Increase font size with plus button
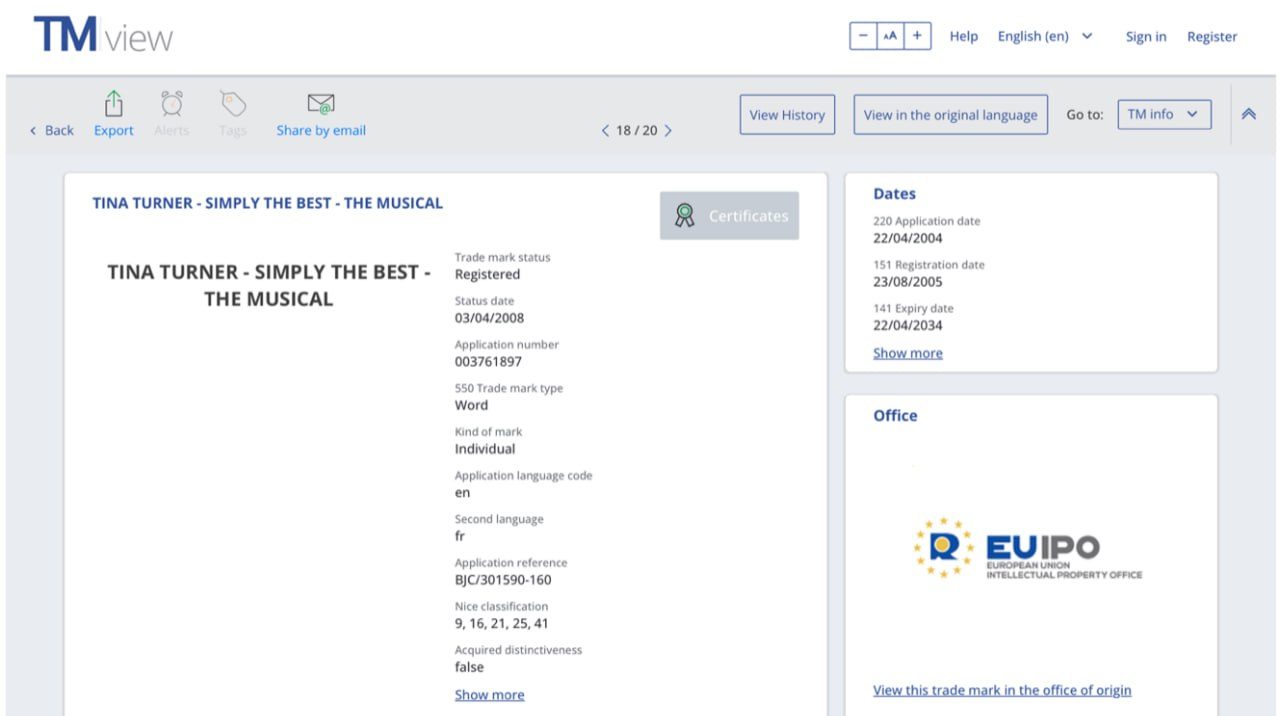Screen dimensions: 1280x716 [x=917, y=36]
